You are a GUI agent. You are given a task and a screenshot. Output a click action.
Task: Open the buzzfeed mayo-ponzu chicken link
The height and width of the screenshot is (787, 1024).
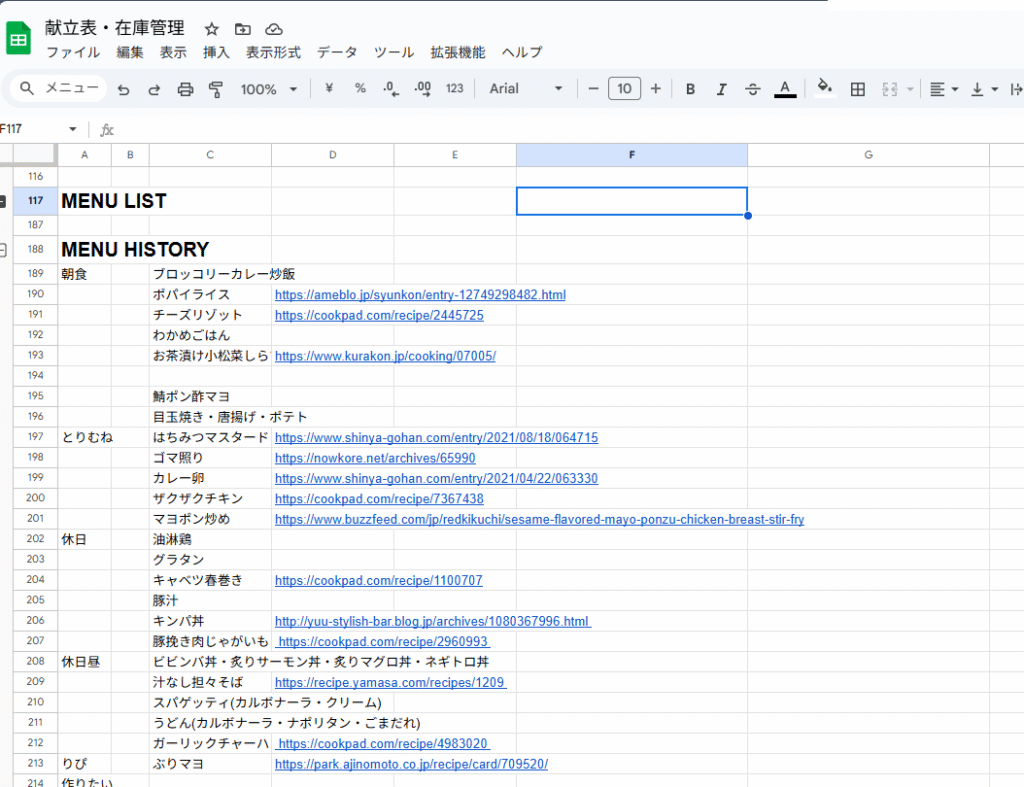tap(539, 520)
